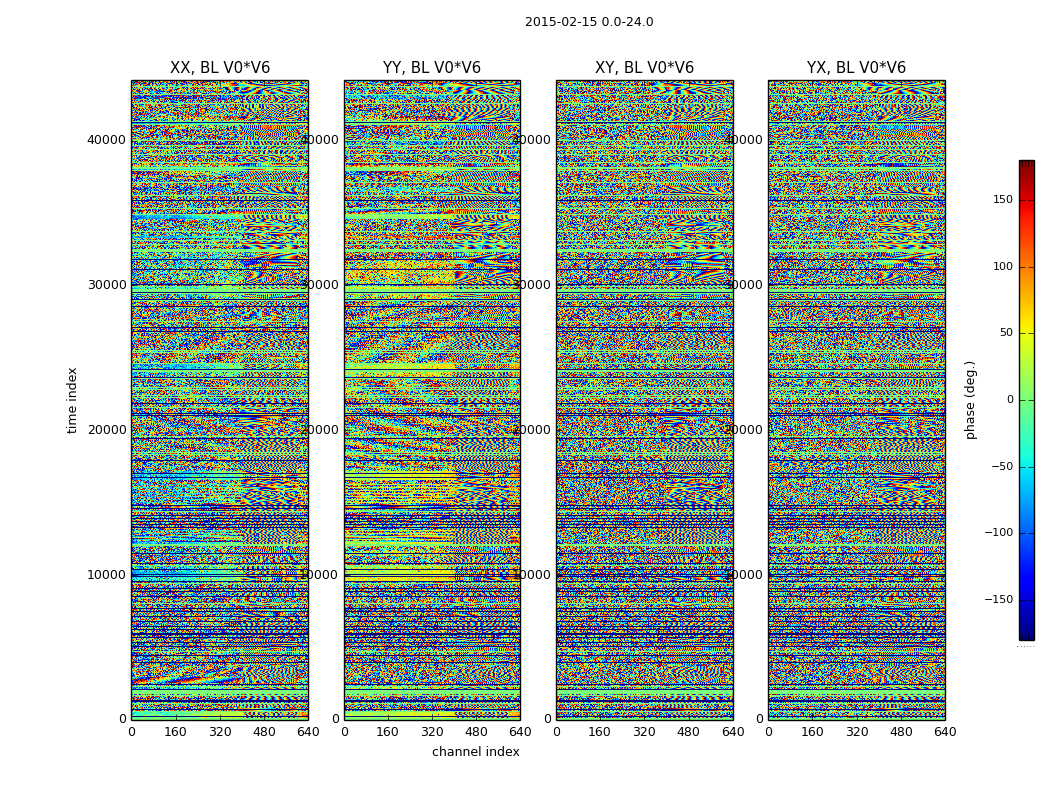Select the 'XX, BL V0*V6' panel title
This screenshot has width=1050, height=800.
(x=220, y=68)
